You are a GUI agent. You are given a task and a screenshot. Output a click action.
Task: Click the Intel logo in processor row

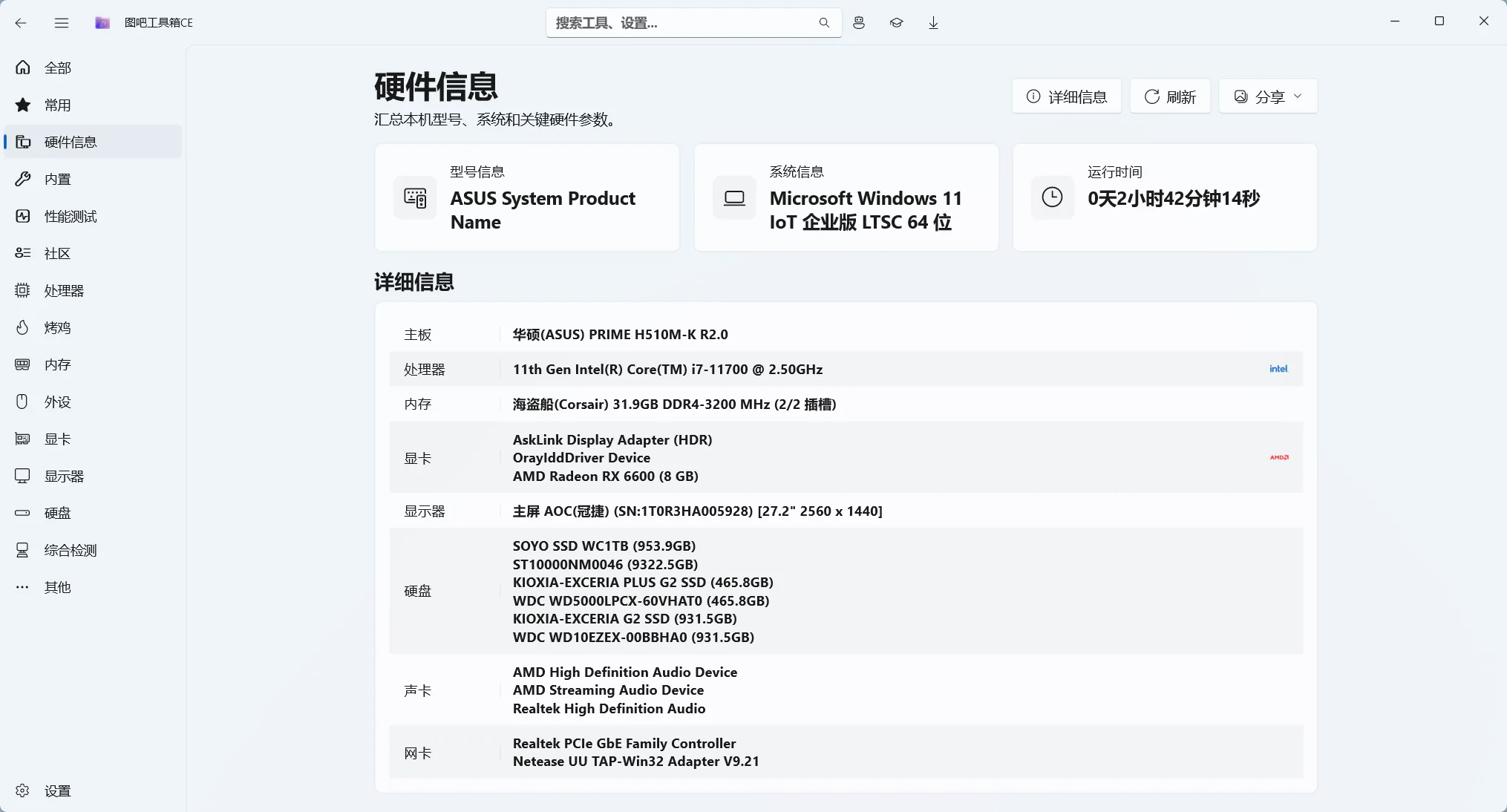[x=1278, y=369]
